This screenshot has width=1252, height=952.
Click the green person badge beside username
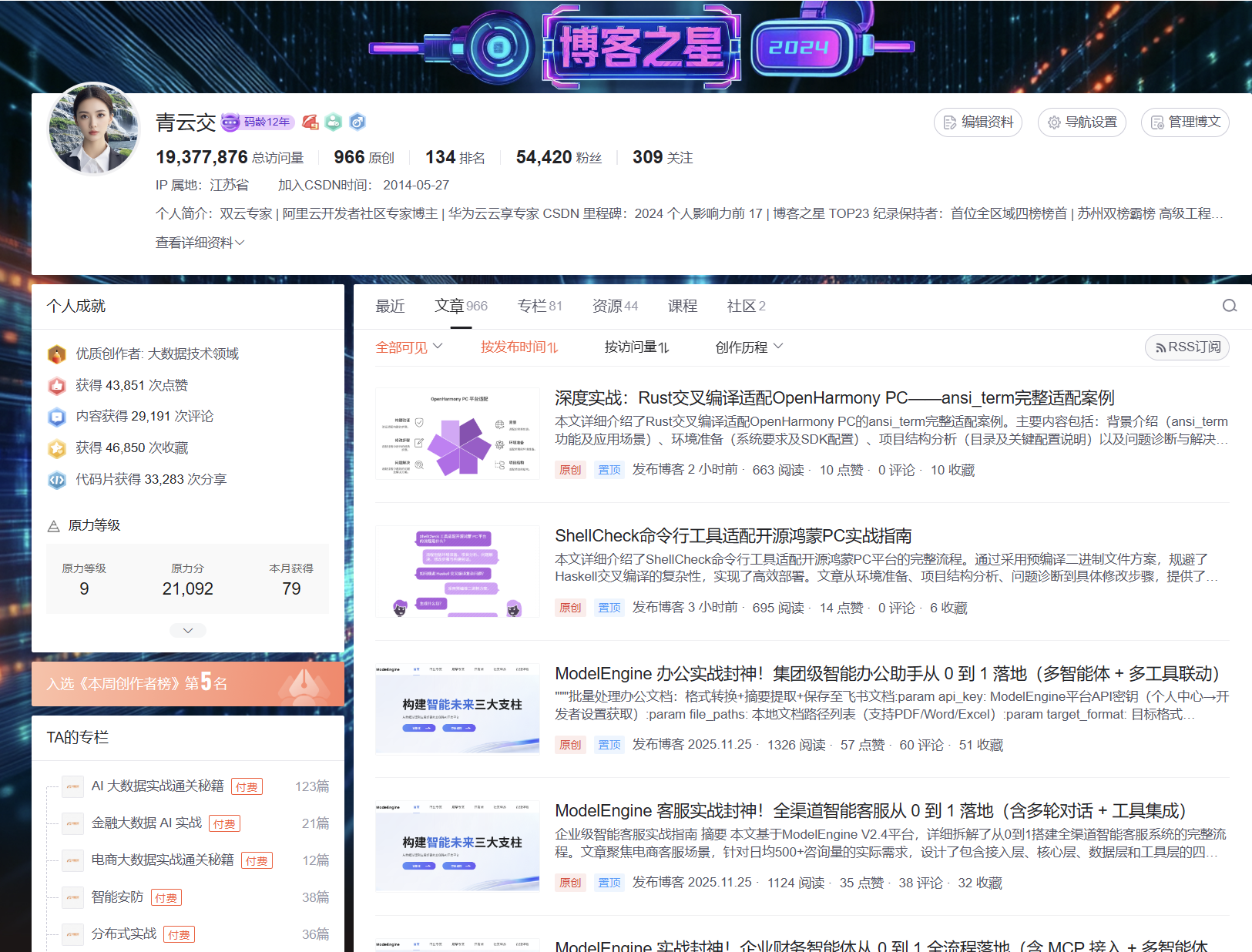click(334, 122)
